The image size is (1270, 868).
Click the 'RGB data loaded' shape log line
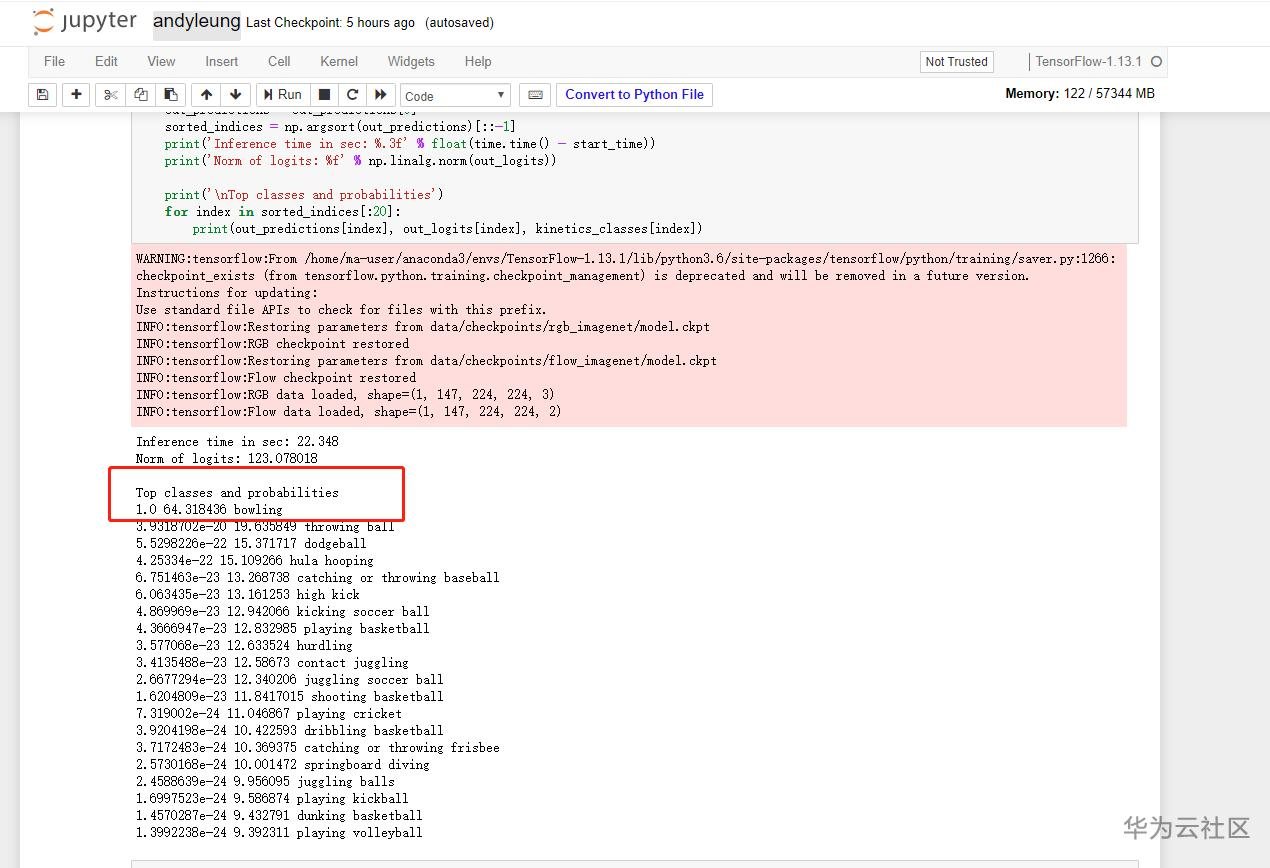coord(345,395)
